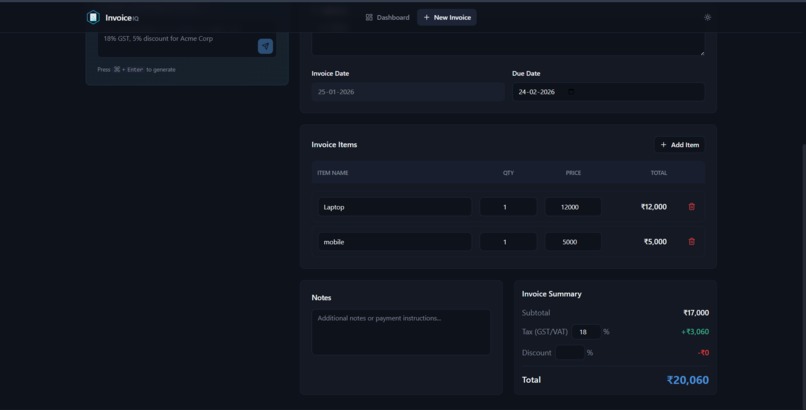
Task: Change the Laptop quantity field
Action: 508,207
